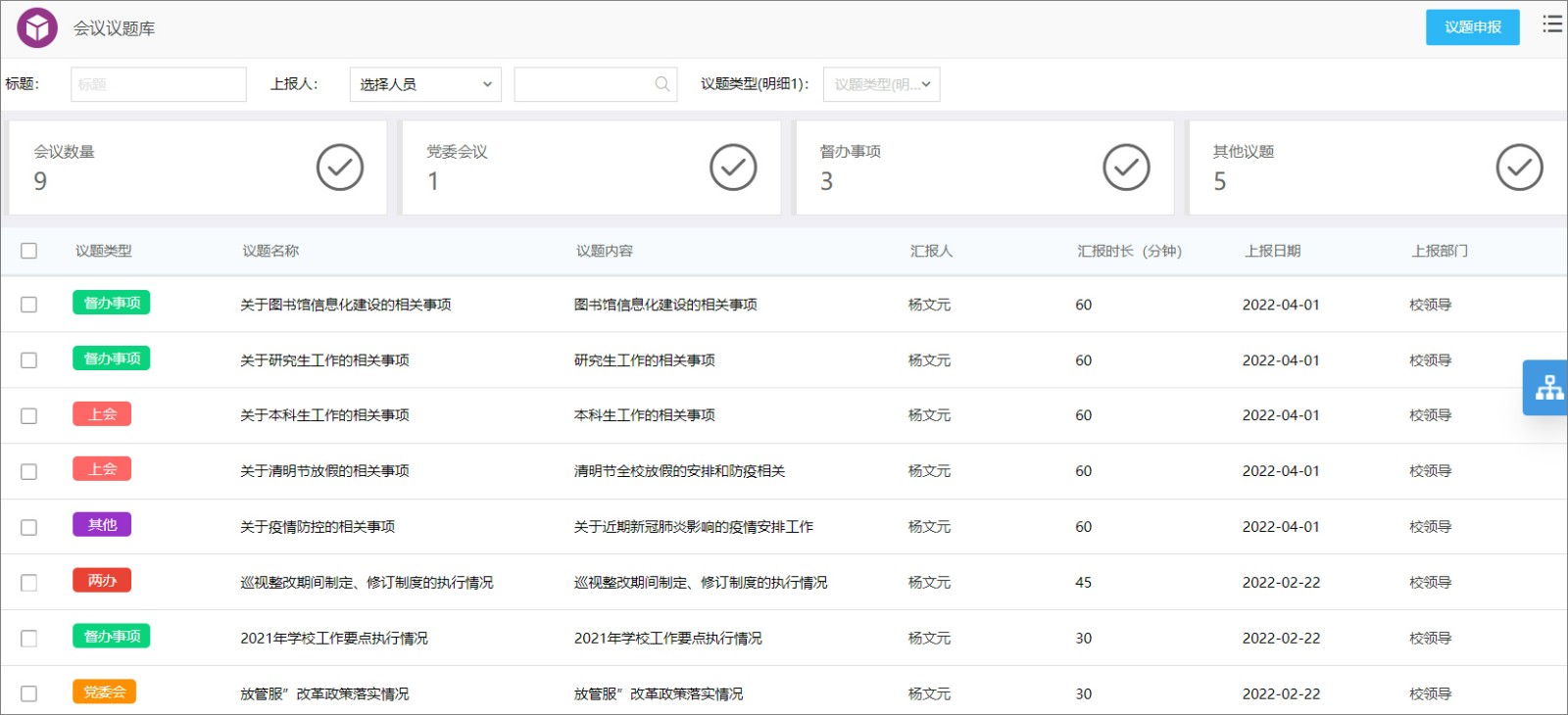Check the row 关于清明节放假的相关事项

29,471
